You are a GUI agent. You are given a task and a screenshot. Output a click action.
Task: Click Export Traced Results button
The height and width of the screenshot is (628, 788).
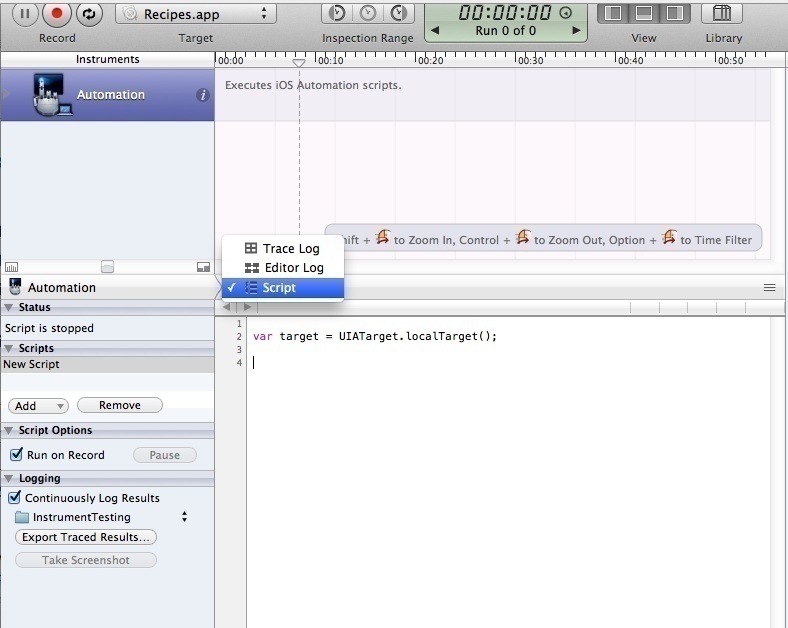[86, 537]
